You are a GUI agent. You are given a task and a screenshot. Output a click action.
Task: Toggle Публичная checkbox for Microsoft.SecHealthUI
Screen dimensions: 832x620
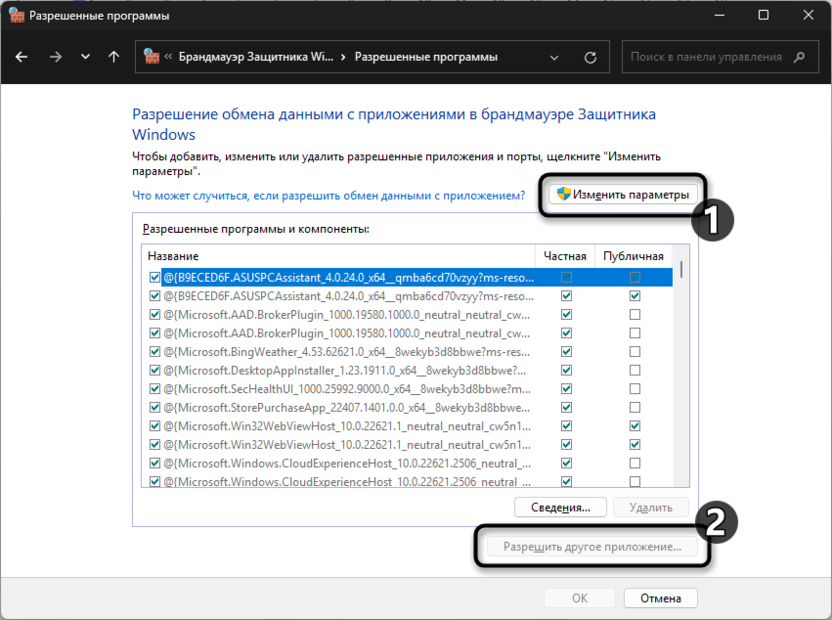tap(634, 388)
